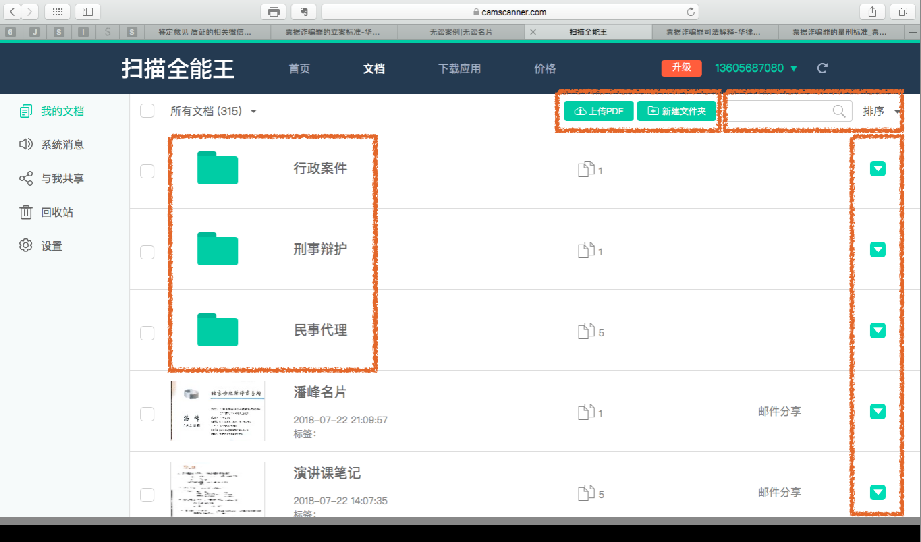Check the box for 民事代理 folder
Image resolution: width=921 pixels, height=542 pixels.
coord(147,333)
